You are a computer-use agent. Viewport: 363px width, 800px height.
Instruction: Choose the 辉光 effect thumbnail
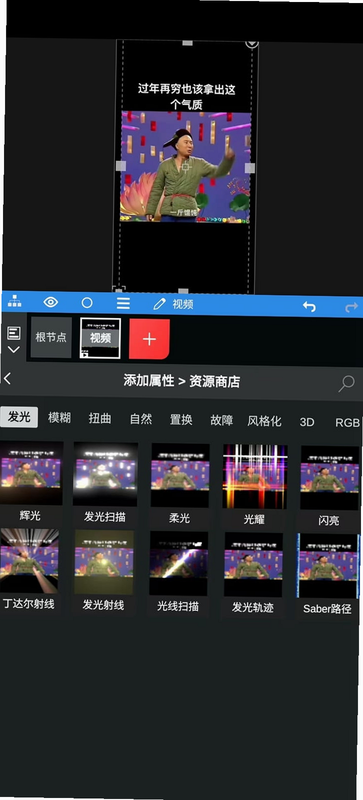tap(31, 473)
